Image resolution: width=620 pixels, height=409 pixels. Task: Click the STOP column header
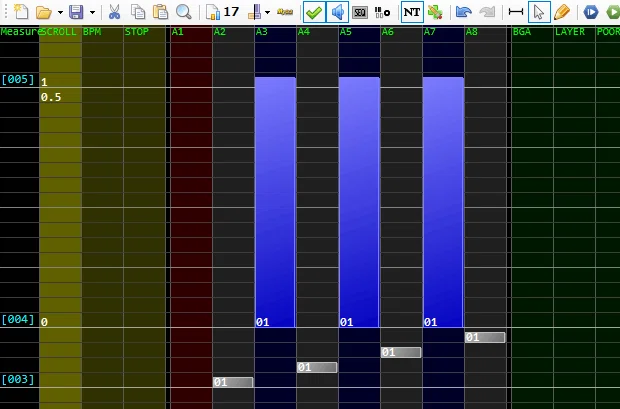point(137,32)
